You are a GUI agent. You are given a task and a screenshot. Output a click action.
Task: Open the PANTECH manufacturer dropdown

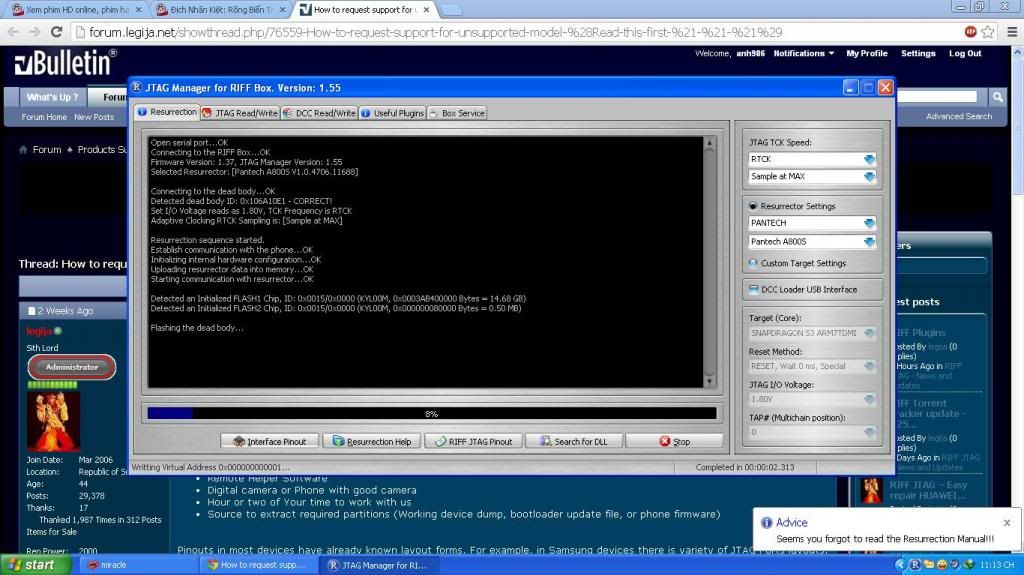pos(869,223)
